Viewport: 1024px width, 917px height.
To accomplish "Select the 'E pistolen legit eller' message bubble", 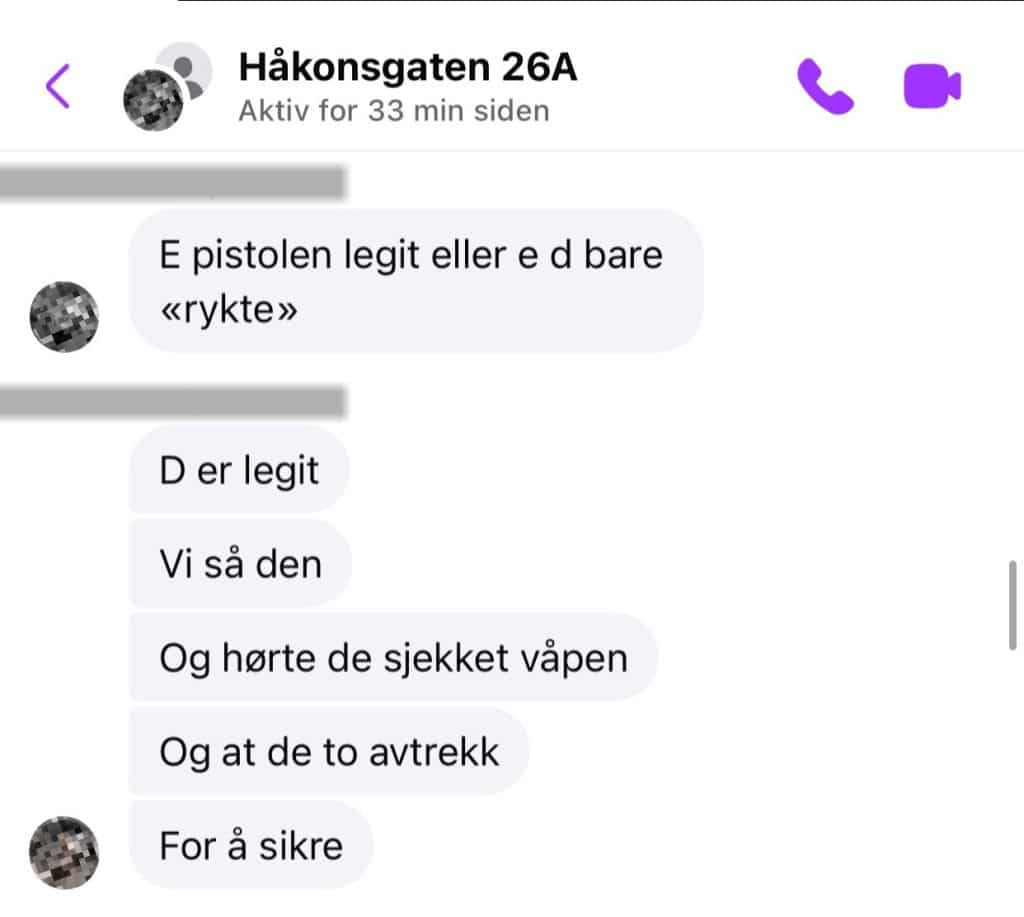I will click(x=417, y=282).
